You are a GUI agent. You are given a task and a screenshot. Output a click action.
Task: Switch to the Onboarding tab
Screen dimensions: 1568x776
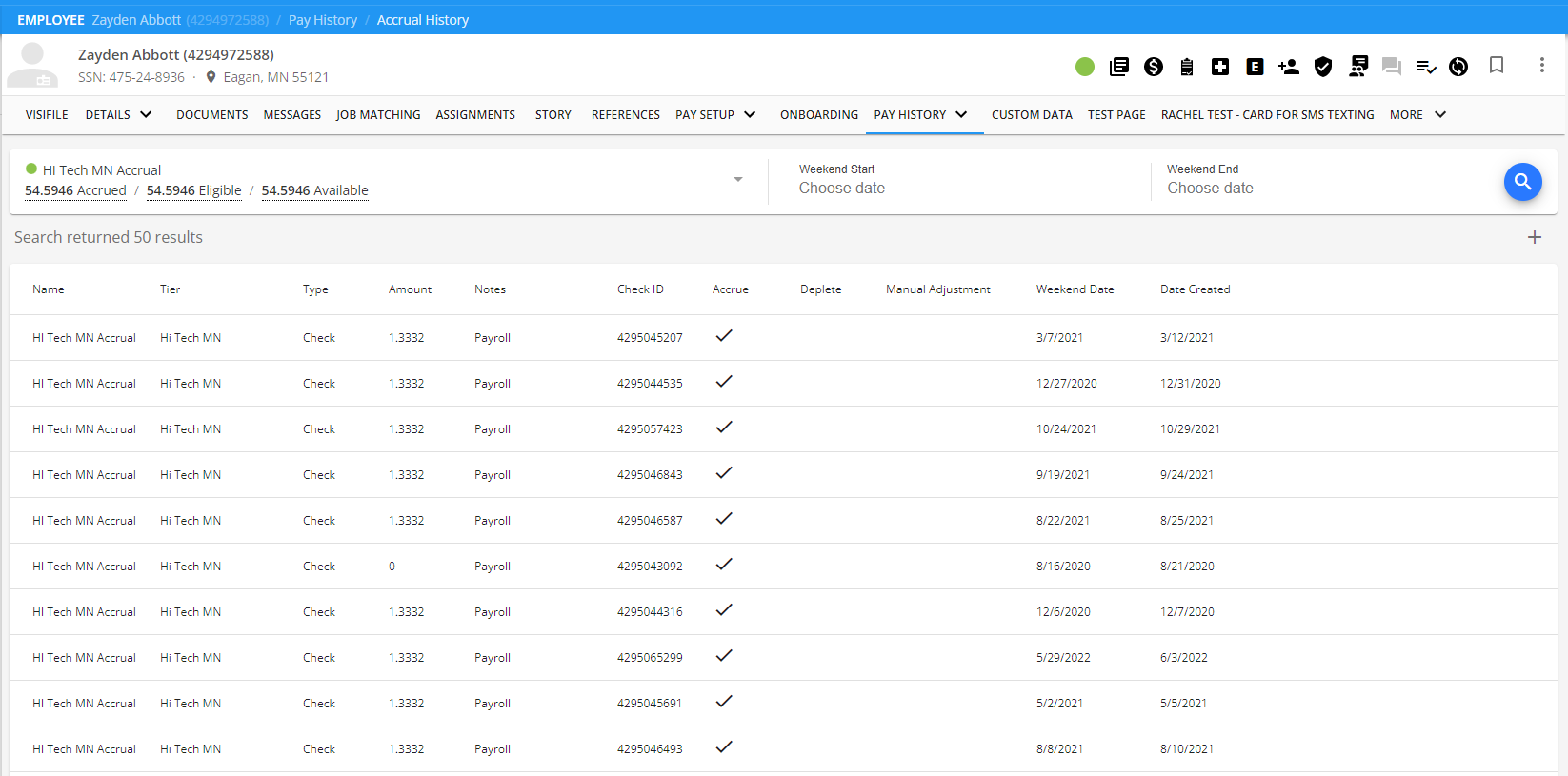(818, 115)
